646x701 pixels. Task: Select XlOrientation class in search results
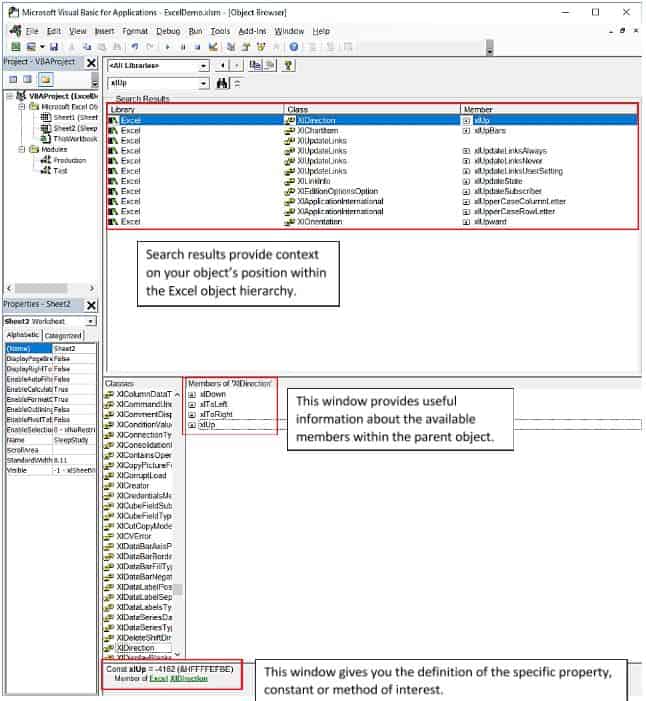pyautogui.click(x=320, y=222)
